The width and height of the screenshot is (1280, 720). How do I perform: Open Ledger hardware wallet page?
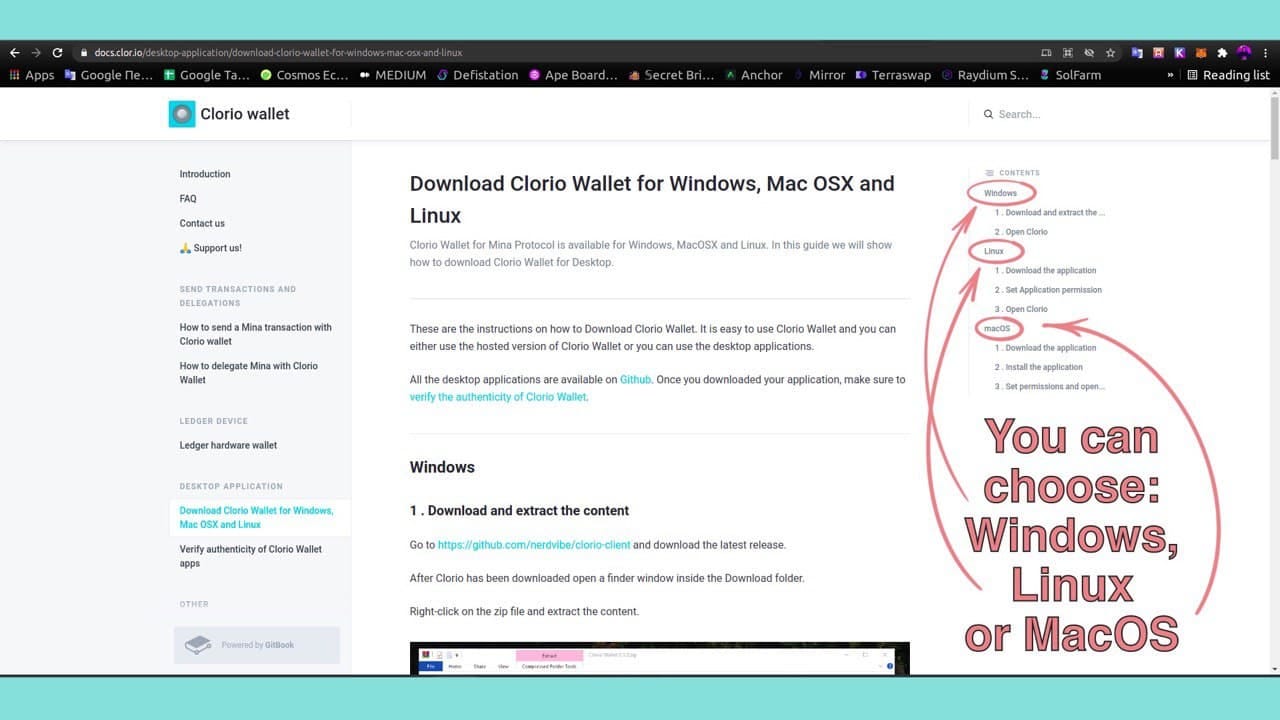(228, 445)
